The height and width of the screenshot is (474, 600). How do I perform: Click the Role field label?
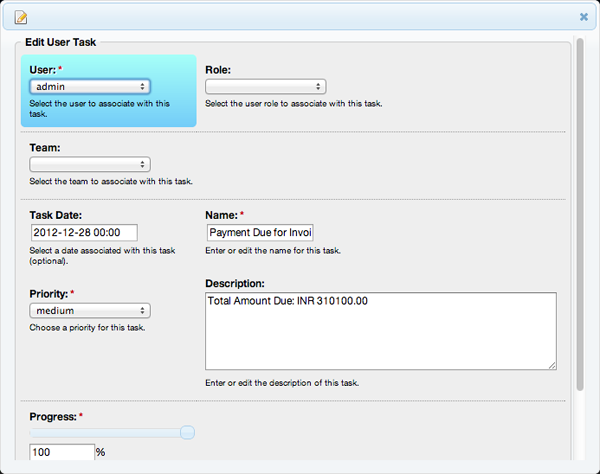[218, 70]
